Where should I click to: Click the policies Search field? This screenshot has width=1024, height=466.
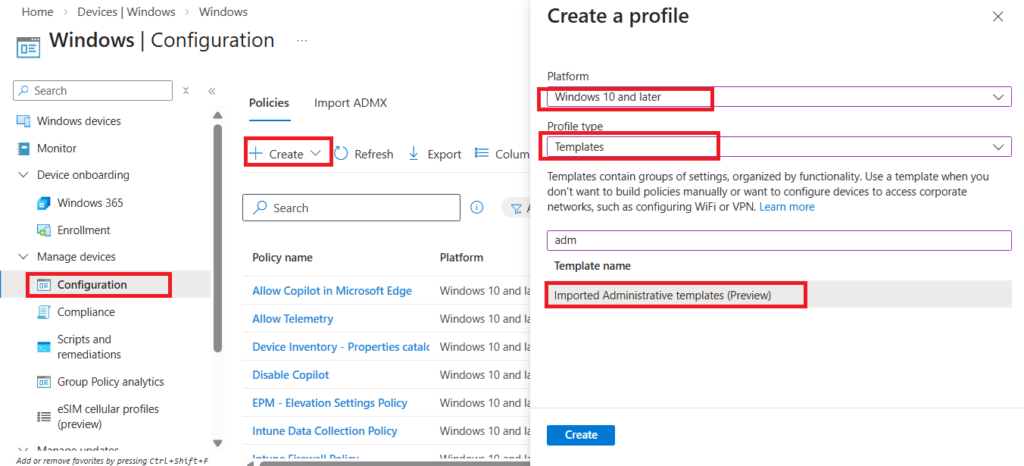click(351, 208)
